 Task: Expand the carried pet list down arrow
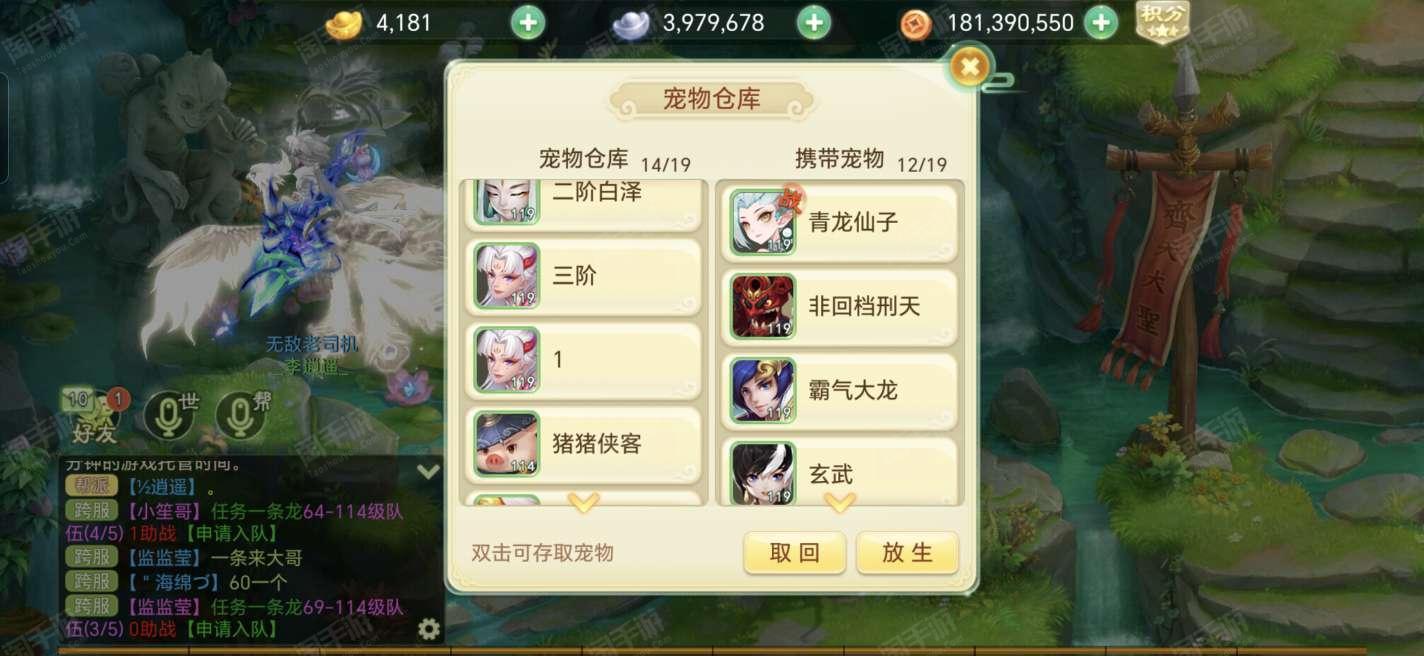[x=839, y=501]
